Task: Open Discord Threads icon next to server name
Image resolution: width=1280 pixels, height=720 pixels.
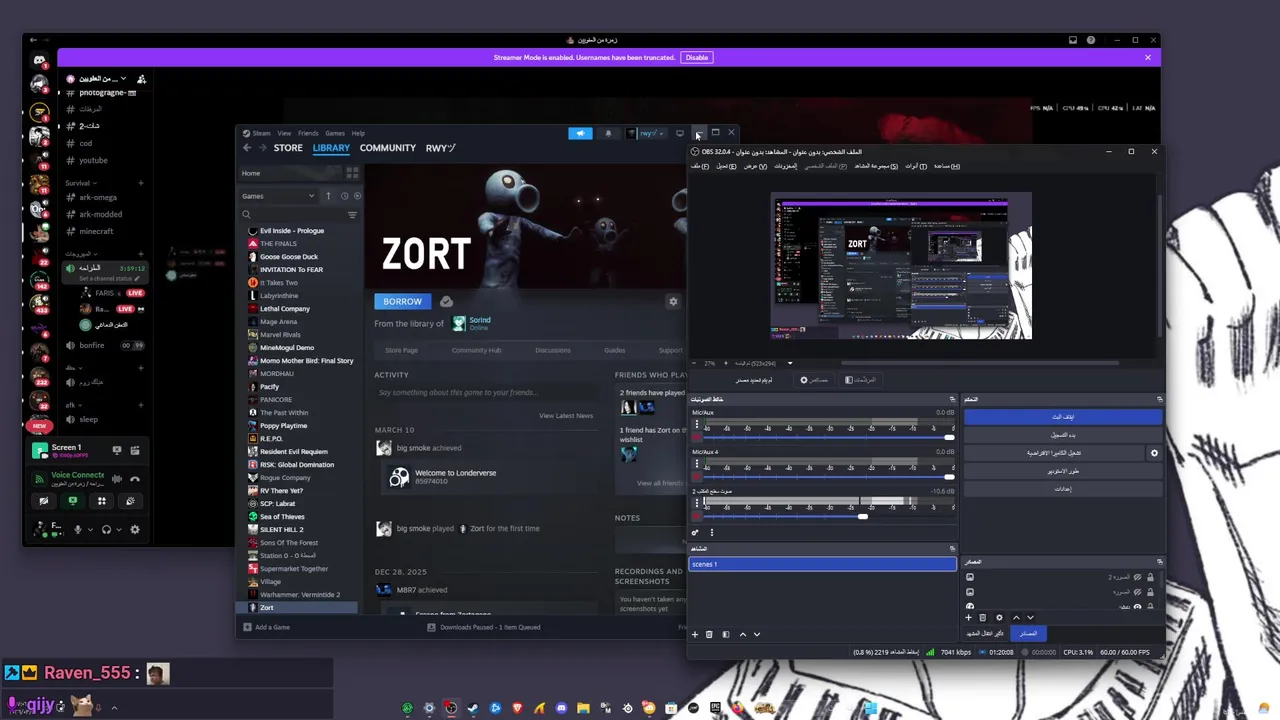Action: click(141, 79)
